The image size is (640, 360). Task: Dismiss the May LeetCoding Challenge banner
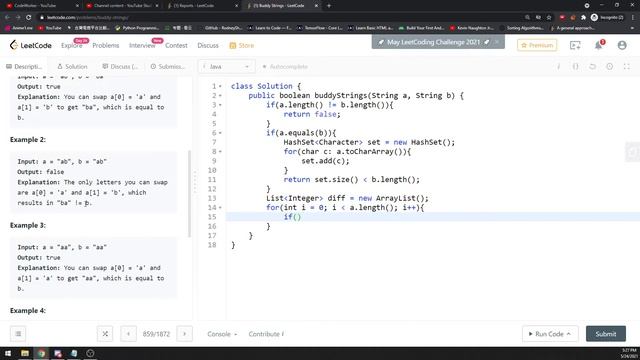pyautogui.click(x=497, y=42)
